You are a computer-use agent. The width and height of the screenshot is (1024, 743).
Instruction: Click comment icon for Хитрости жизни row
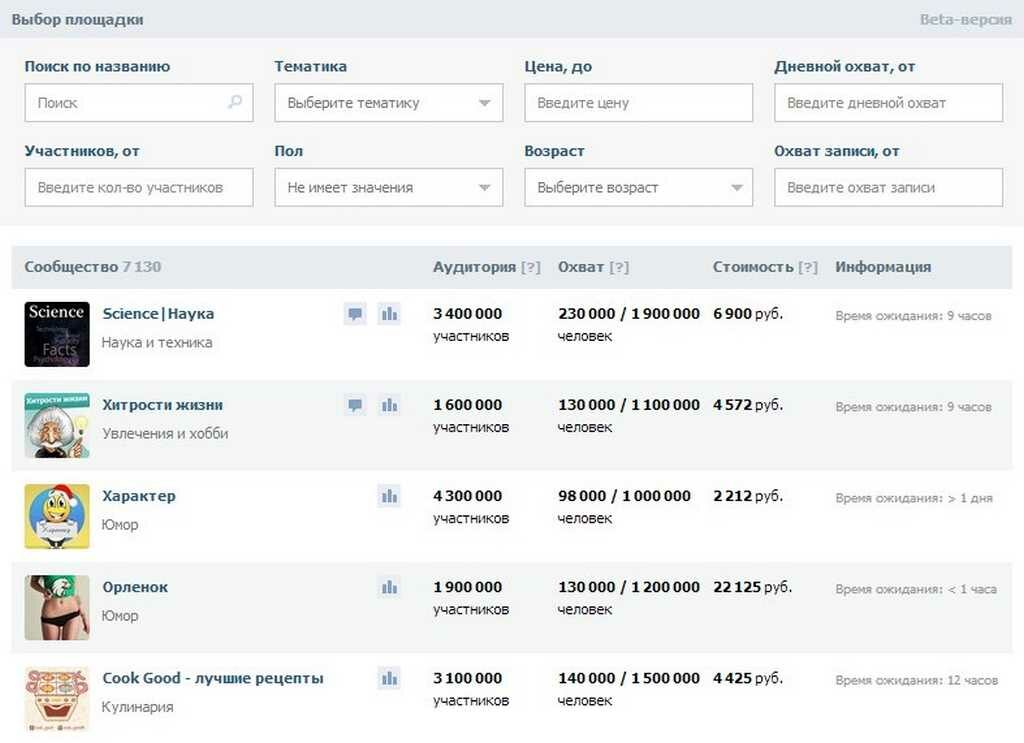point(355,405)
